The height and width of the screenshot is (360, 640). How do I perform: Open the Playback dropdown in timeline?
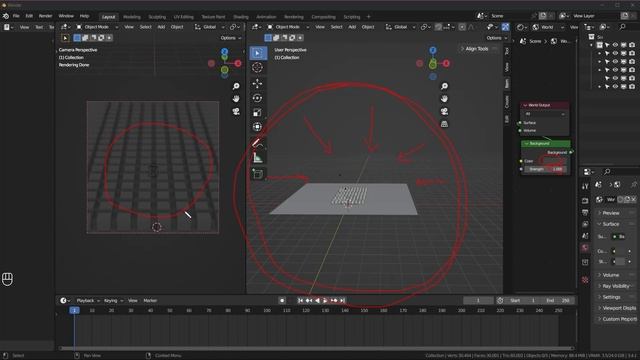88,300
